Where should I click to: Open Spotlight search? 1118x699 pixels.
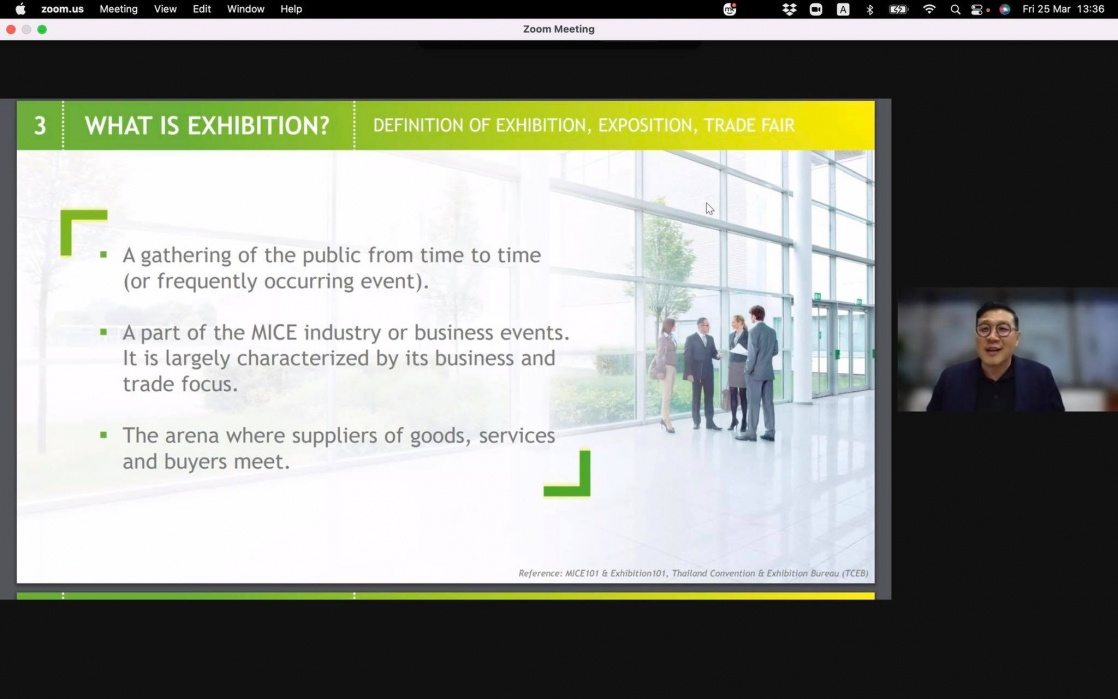pos(955,9)
